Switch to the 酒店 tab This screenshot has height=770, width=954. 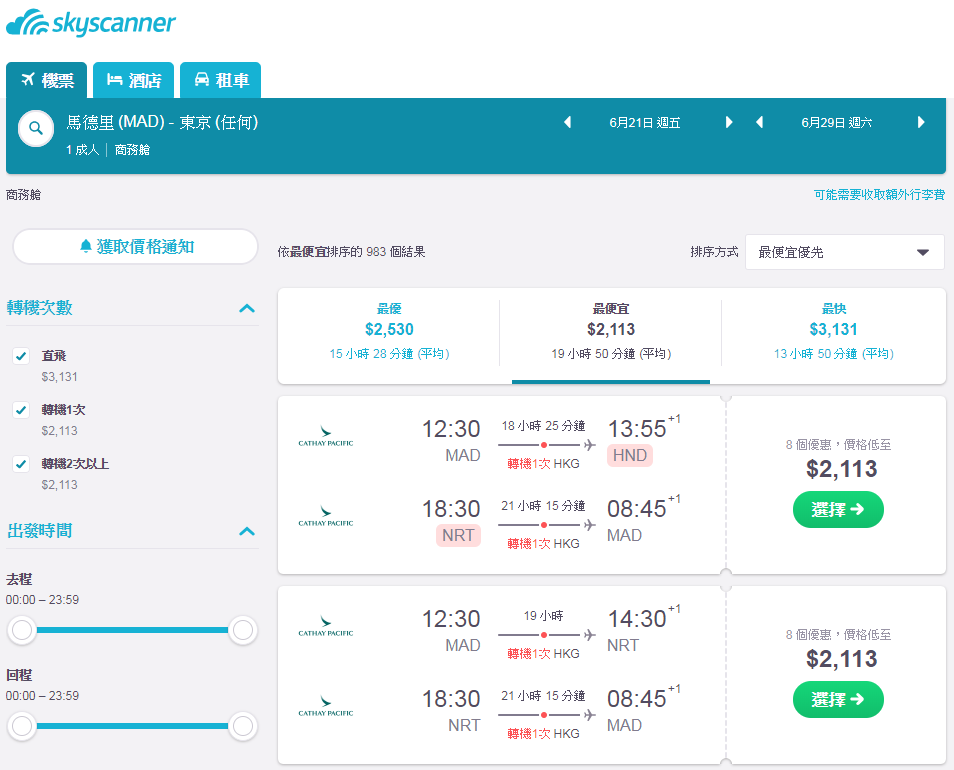click(x=134, y=80)
